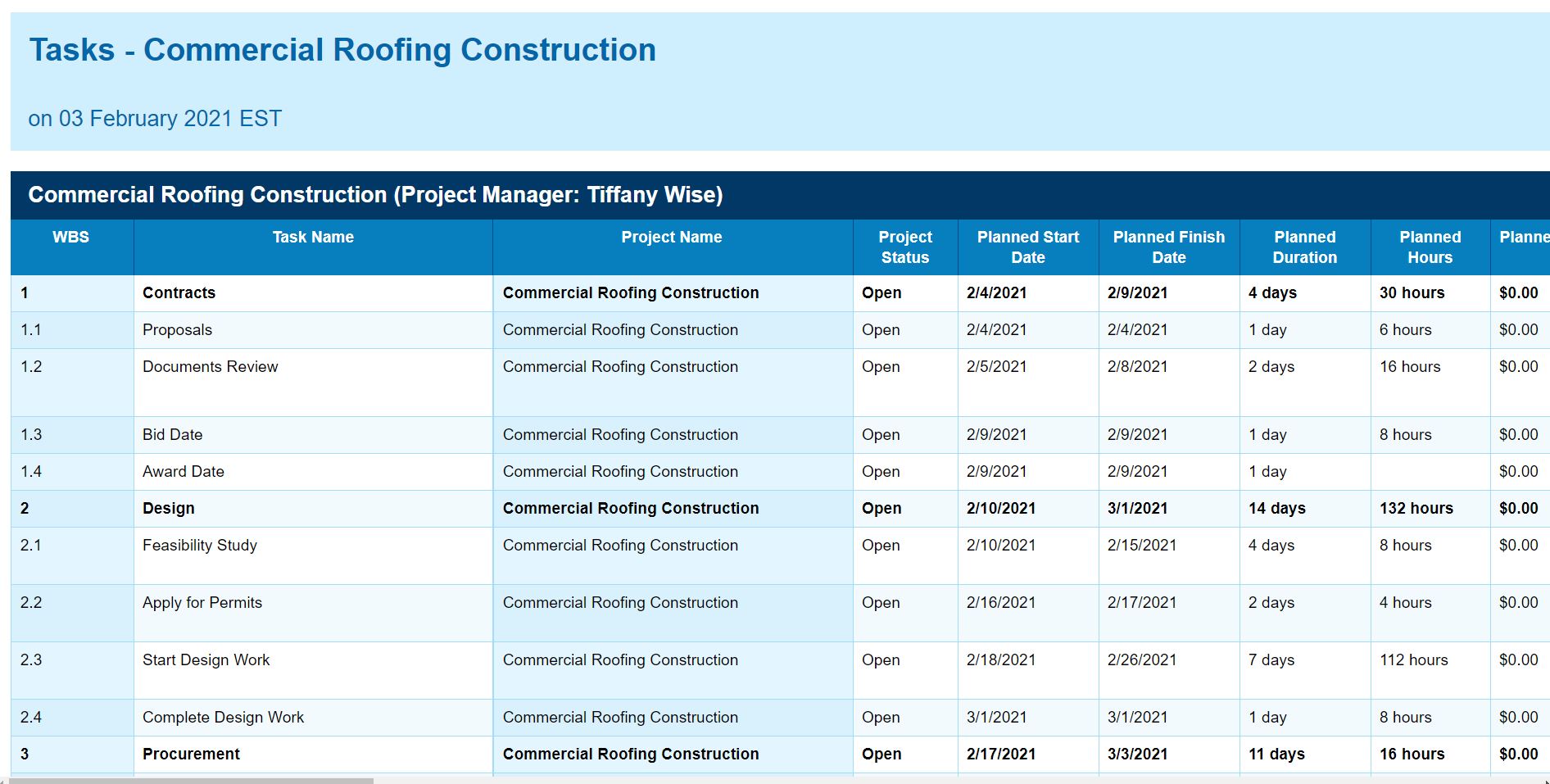Select the Proposals task row
1550x784 pixels.
177,329
